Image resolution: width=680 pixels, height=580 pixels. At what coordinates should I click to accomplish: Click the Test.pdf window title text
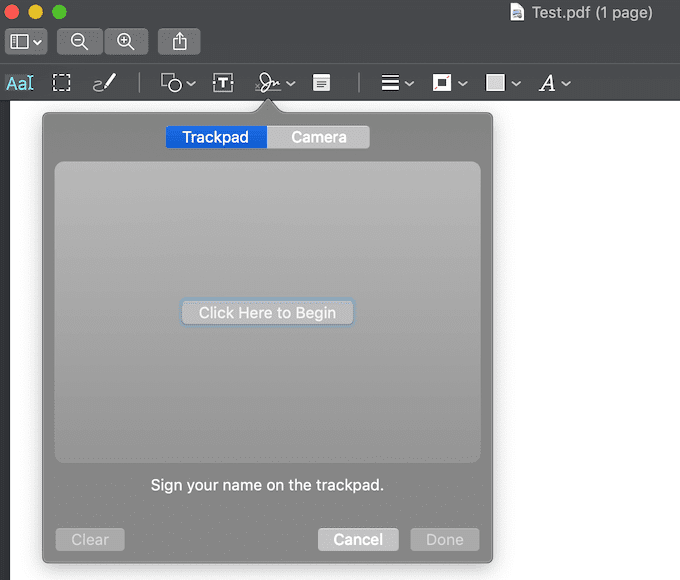click(x=592, y=13)
